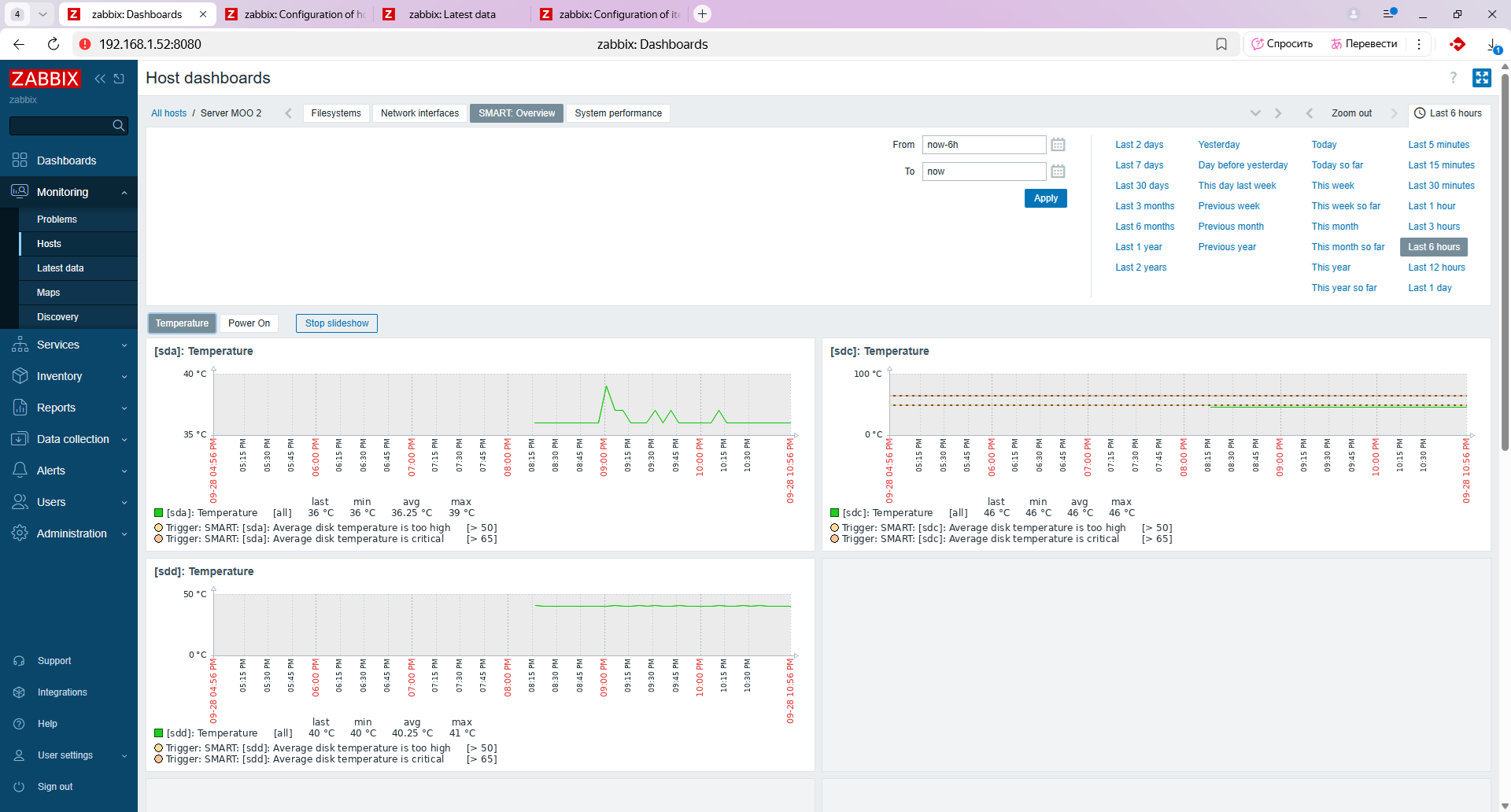The width and height of the screenshot is (1511, 812).
Task: Select the Yesterday time preset
Action: click(x=1219, y=145)
